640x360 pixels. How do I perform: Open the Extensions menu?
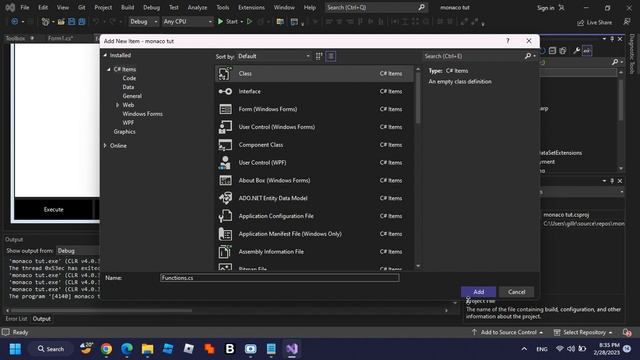click(251, 7)
